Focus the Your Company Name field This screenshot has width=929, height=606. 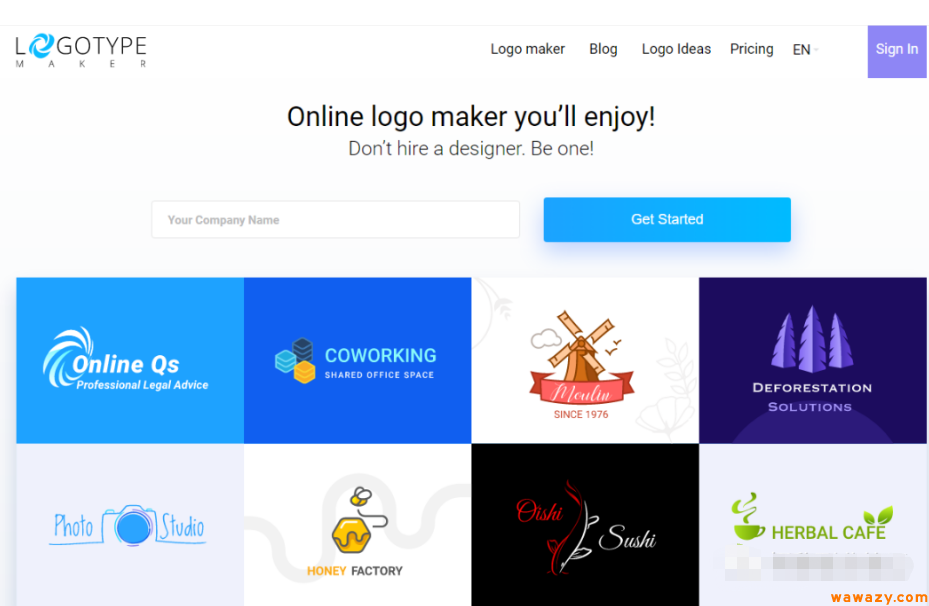click(x=335, y=220)
